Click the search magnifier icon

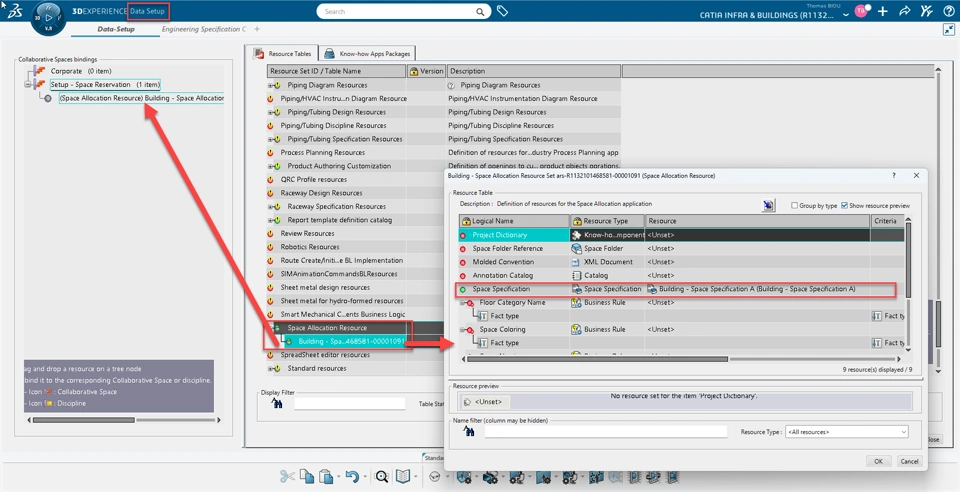pos(481,12)
